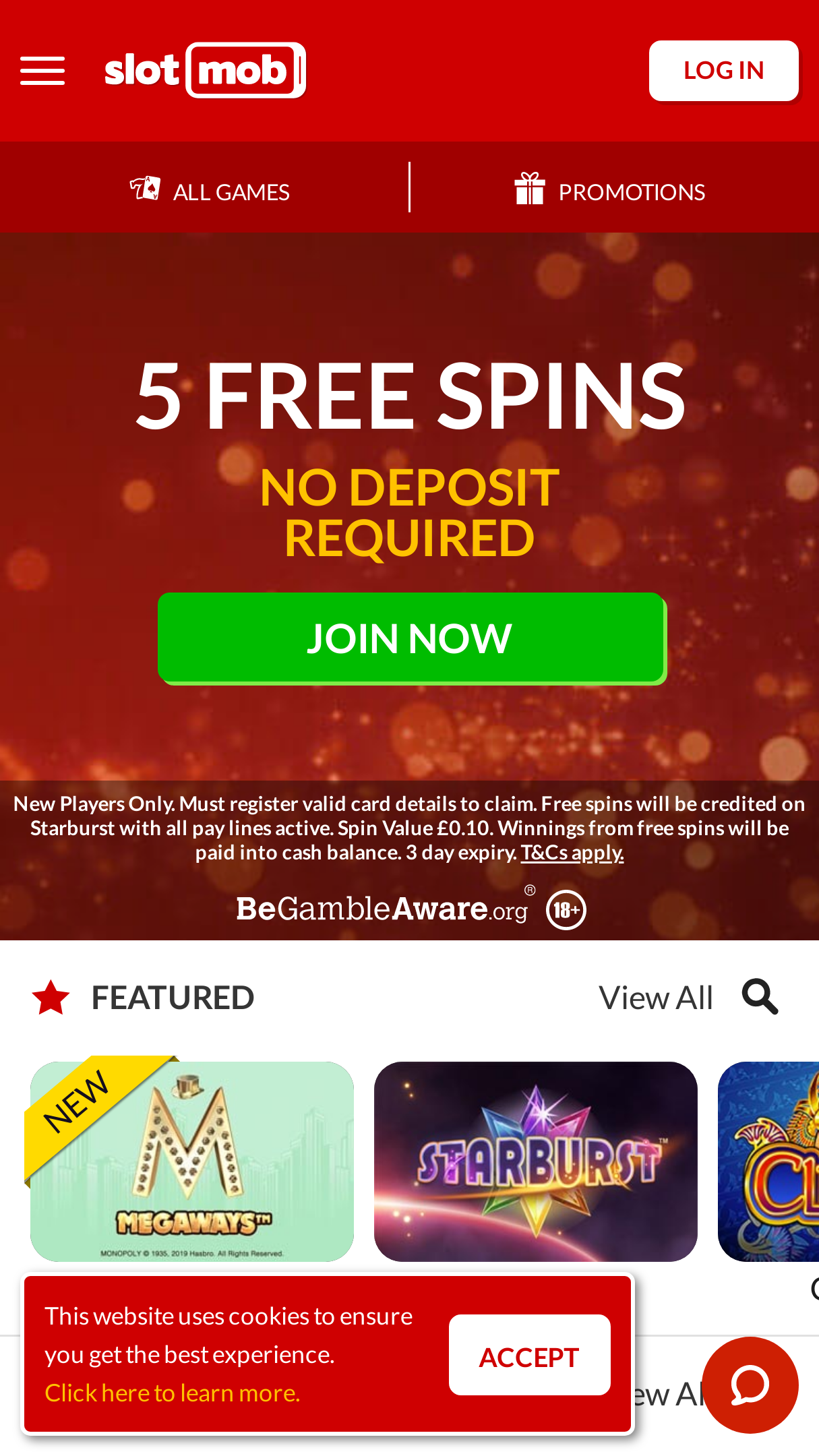Click the 18+ age badge
Viewport: 819px width, 1456px height.
click(566, 910)
